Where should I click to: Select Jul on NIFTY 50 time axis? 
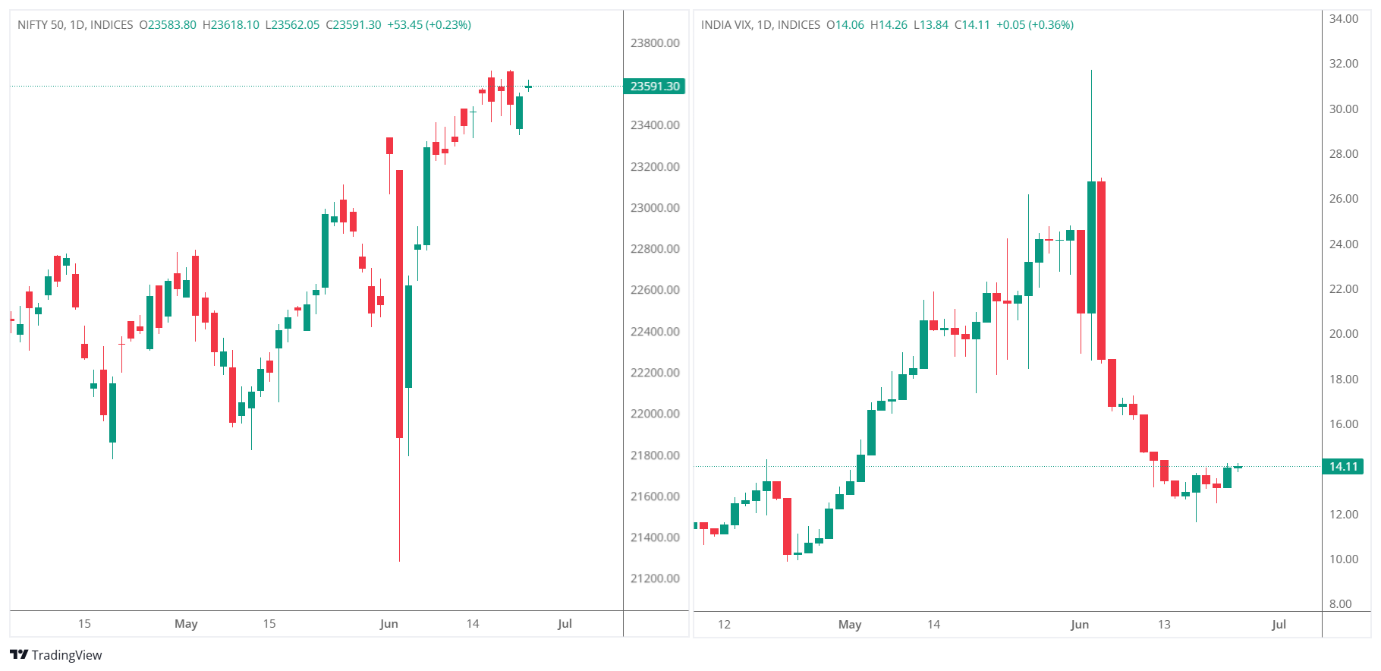click(x=565, y=624)
